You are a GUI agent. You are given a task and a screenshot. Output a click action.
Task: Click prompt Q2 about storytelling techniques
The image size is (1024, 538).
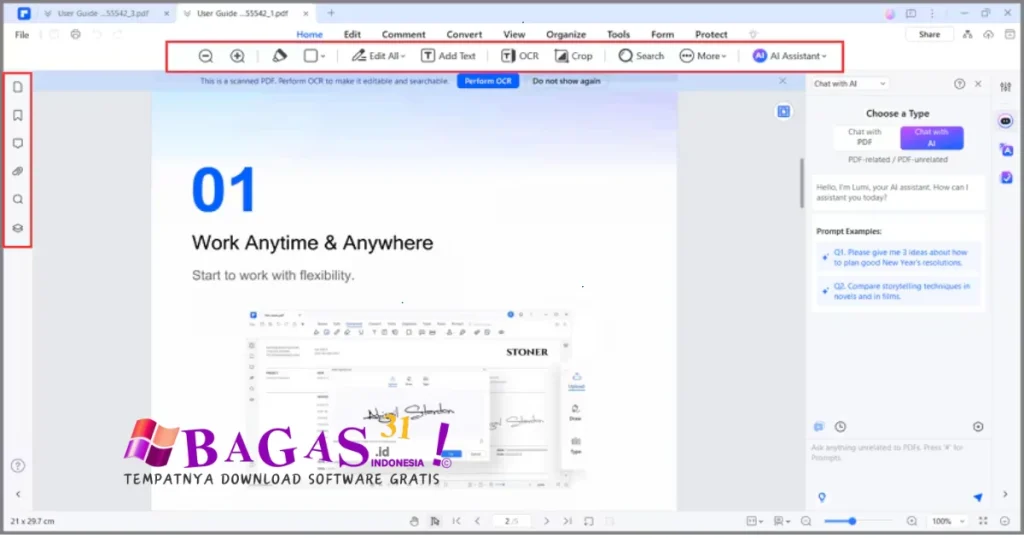point(899,291)
